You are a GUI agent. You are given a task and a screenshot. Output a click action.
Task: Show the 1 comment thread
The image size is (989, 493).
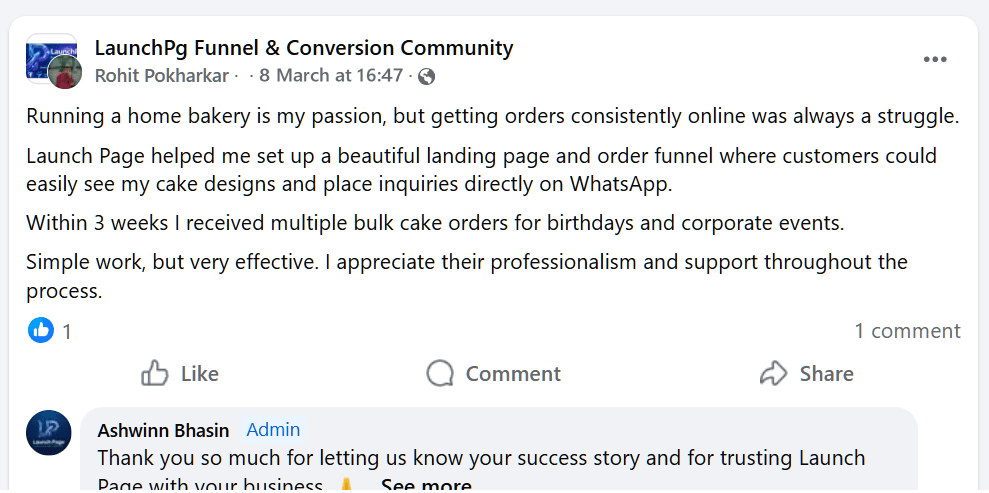point(907,331)
